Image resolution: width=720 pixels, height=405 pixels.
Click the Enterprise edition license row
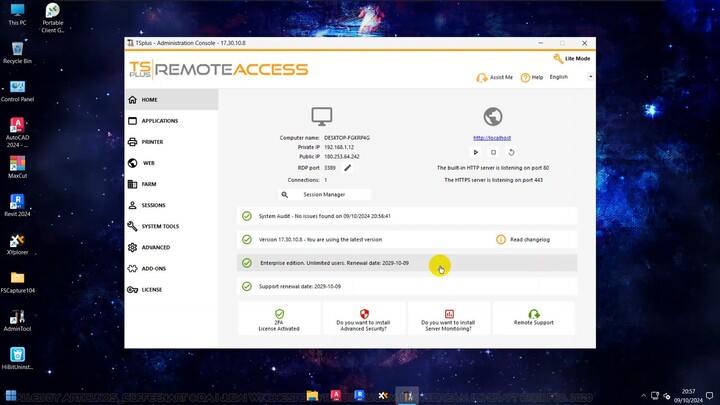(407, 263)
